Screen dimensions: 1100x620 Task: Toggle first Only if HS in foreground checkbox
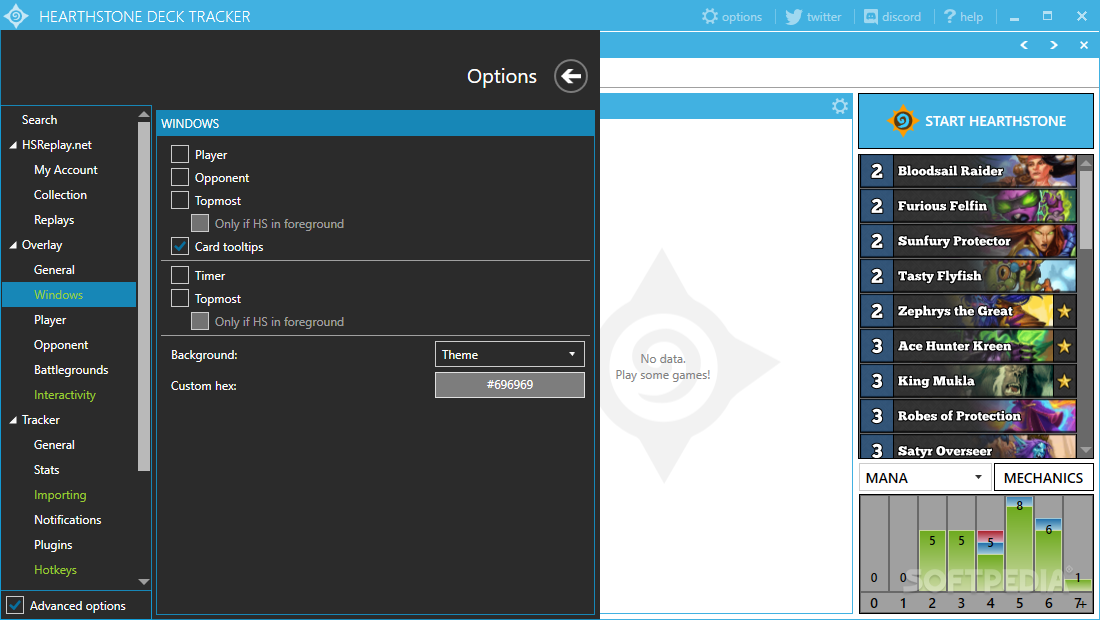[200, 223]
